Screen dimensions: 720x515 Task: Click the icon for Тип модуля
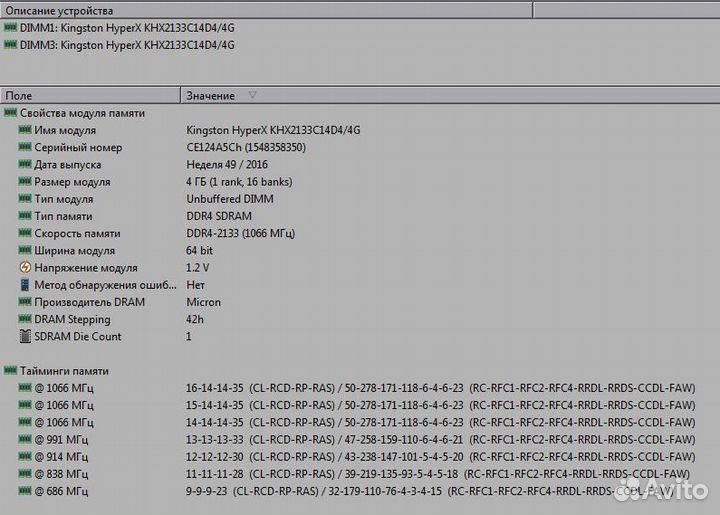25,198
